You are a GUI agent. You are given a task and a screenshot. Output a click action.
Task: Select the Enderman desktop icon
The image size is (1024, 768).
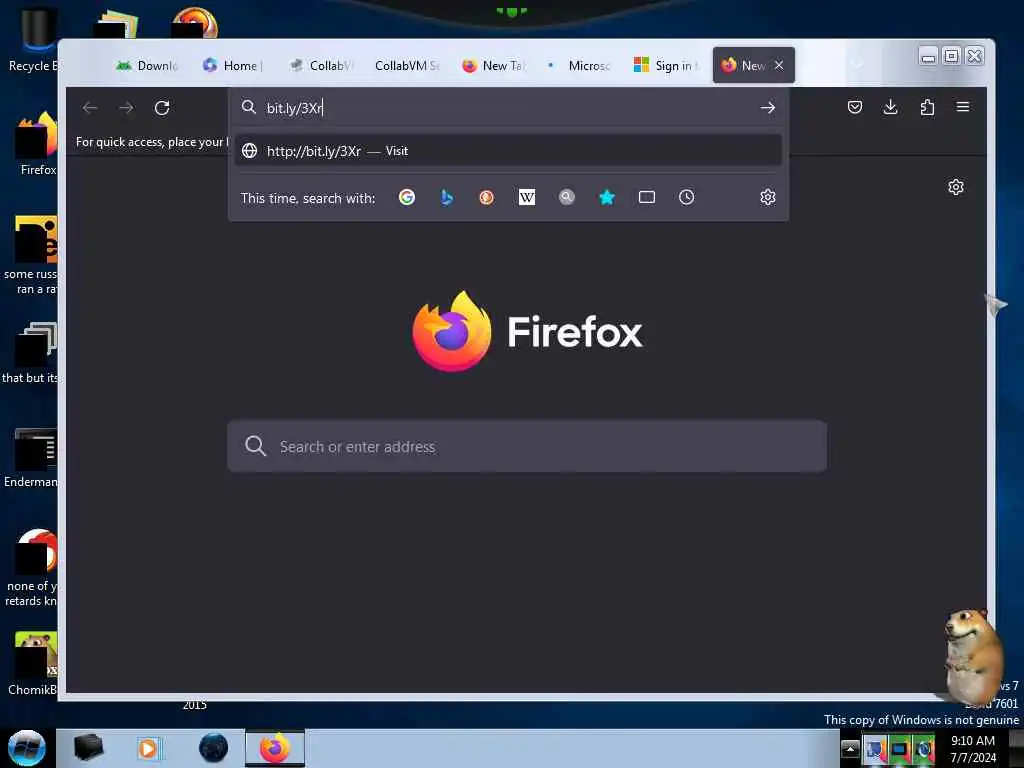pyautogui.click(x=31, y=458)
